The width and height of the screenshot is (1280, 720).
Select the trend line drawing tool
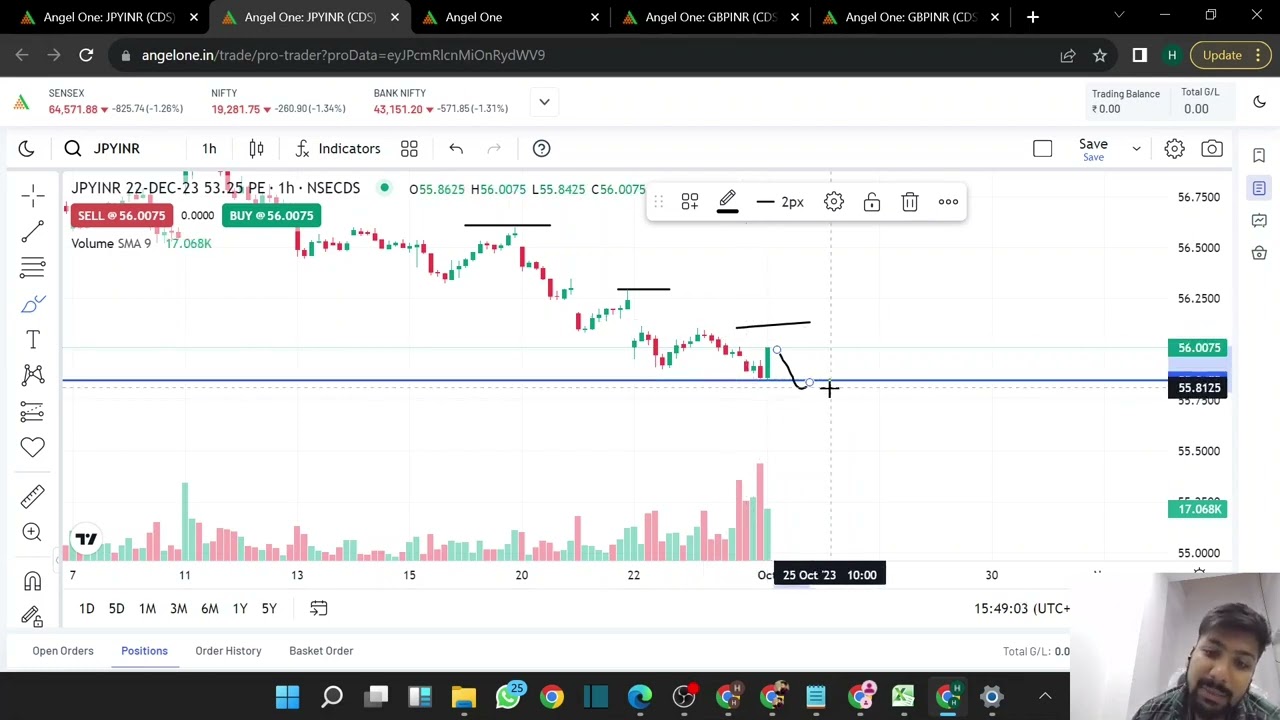(x=33, y=232)
